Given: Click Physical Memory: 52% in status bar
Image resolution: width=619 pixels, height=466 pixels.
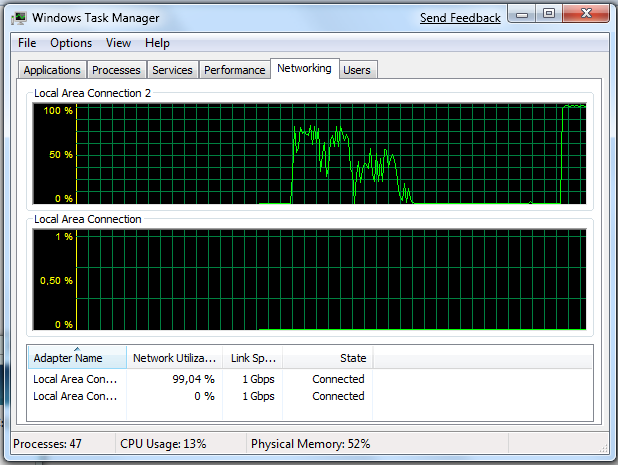Looking at the screenshot, I should coord(310,444).
